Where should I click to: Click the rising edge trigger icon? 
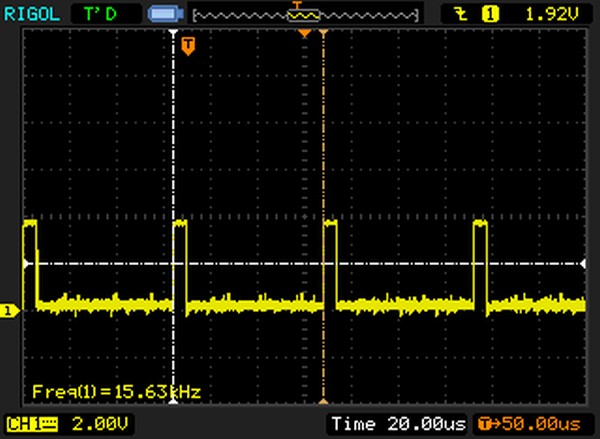pyautogui.click(x=462, y=14)
